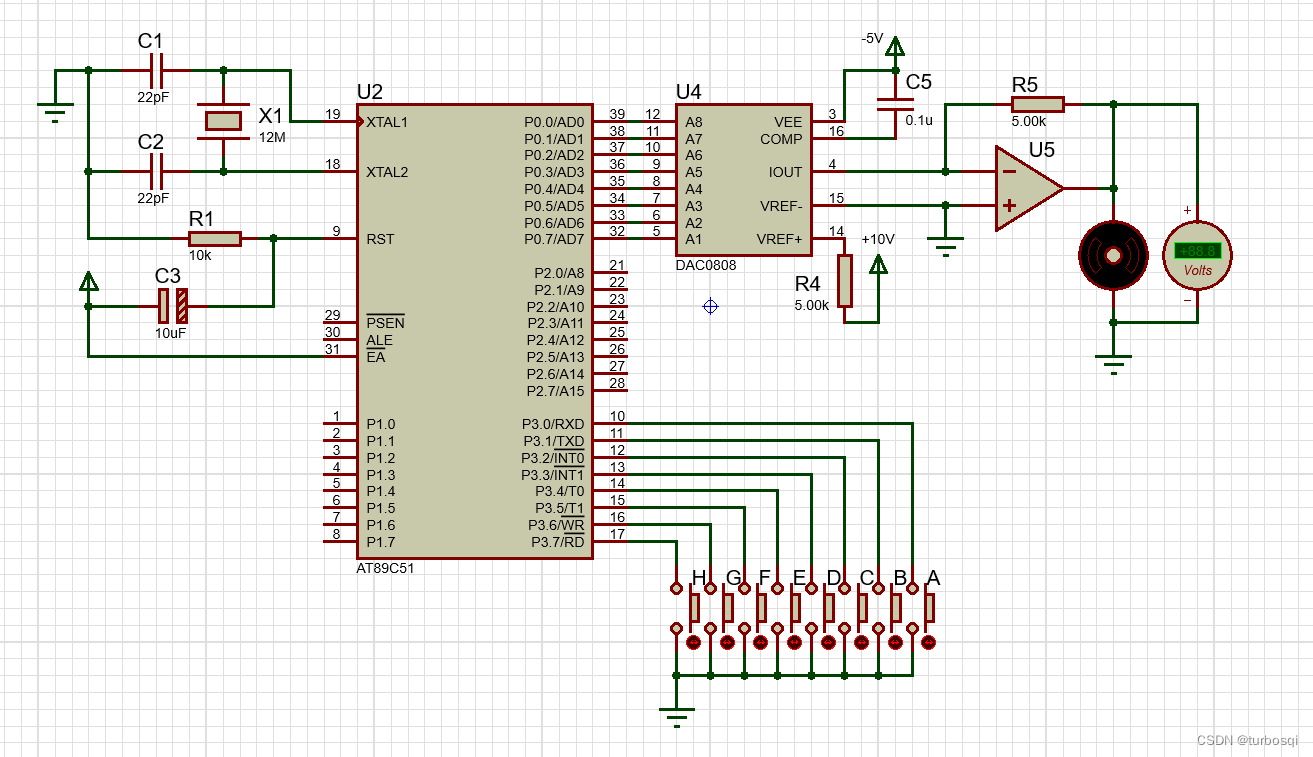Click the -5V power terminal arrow
1313x757 pixels.
click(895, 47)
